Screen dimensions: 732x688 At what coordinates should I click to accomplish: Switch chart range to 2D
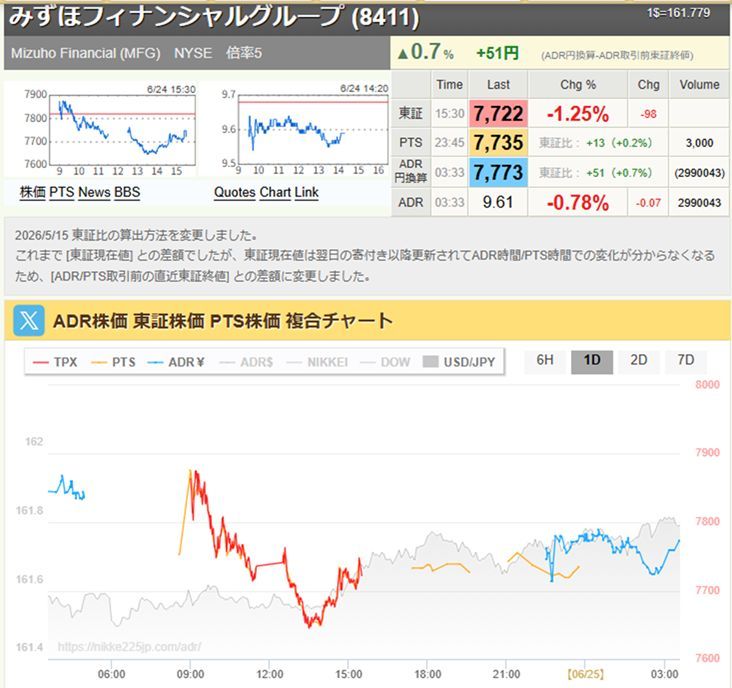click(x=639, y=360)
